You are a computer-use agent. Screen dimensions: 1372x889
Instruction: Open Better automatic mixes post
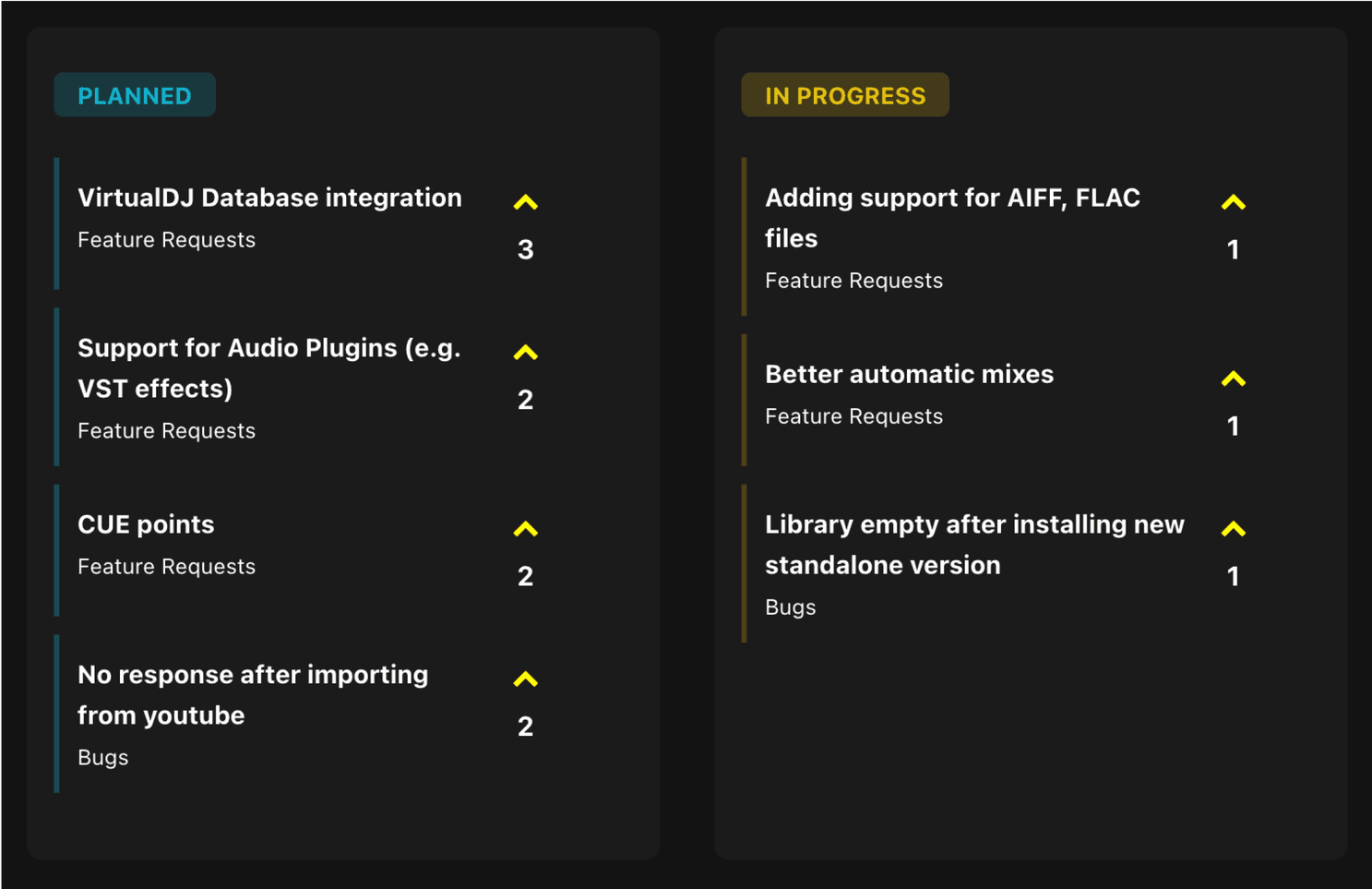(909, 374)
